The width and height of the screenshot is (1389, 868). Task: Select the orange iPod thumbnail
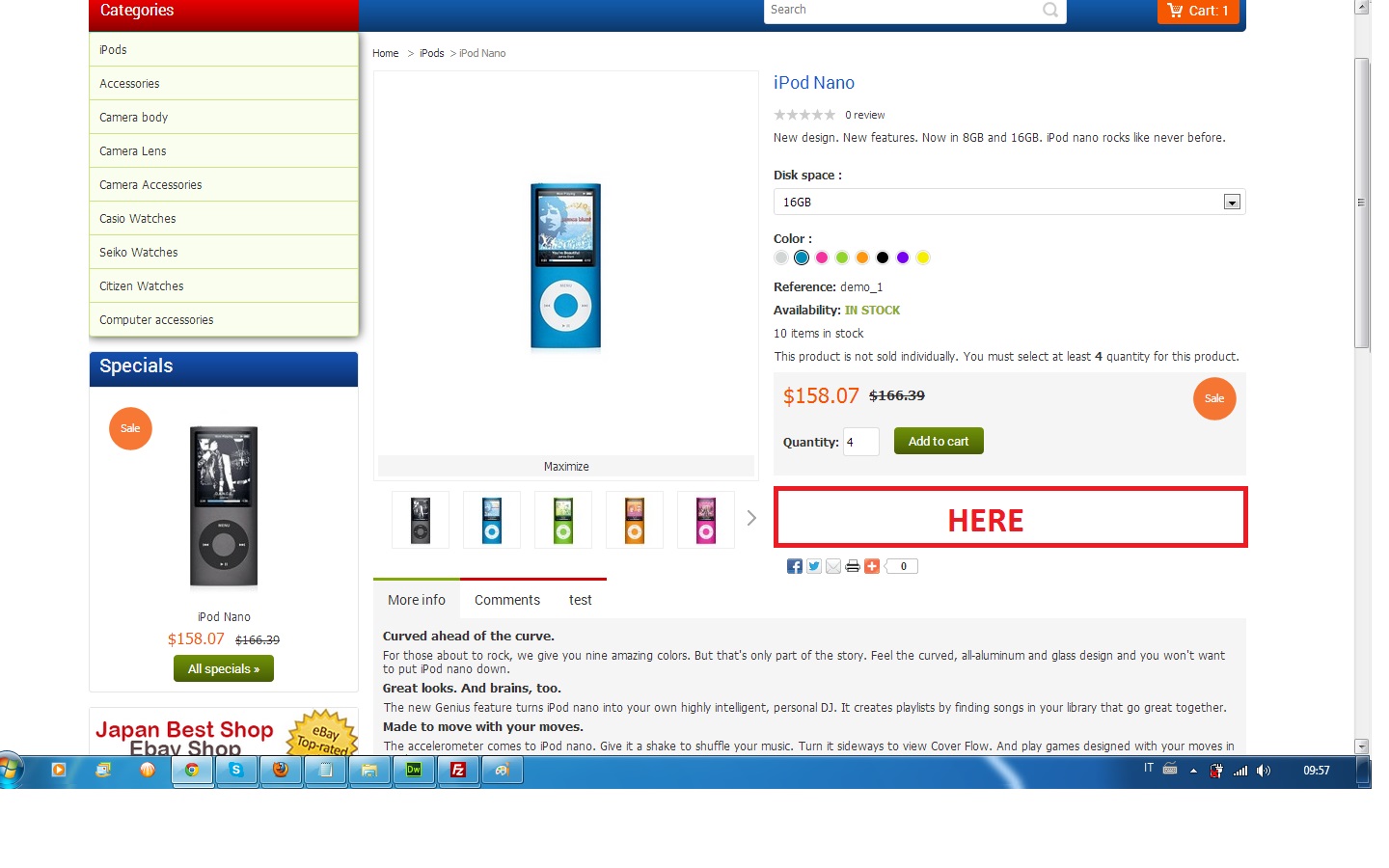[635, 520]
